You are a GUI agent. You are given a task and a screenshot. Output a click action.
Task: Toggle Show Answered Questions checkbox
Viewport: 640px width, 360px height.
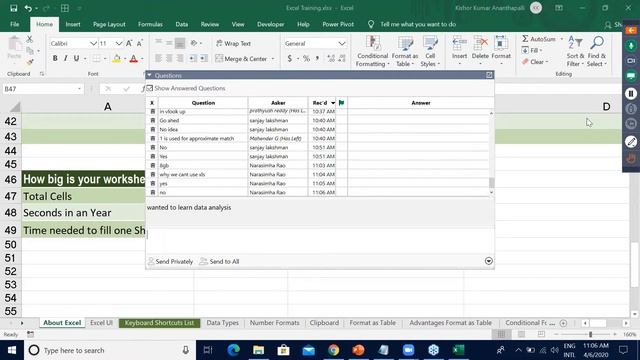click(x=150, y=88)
